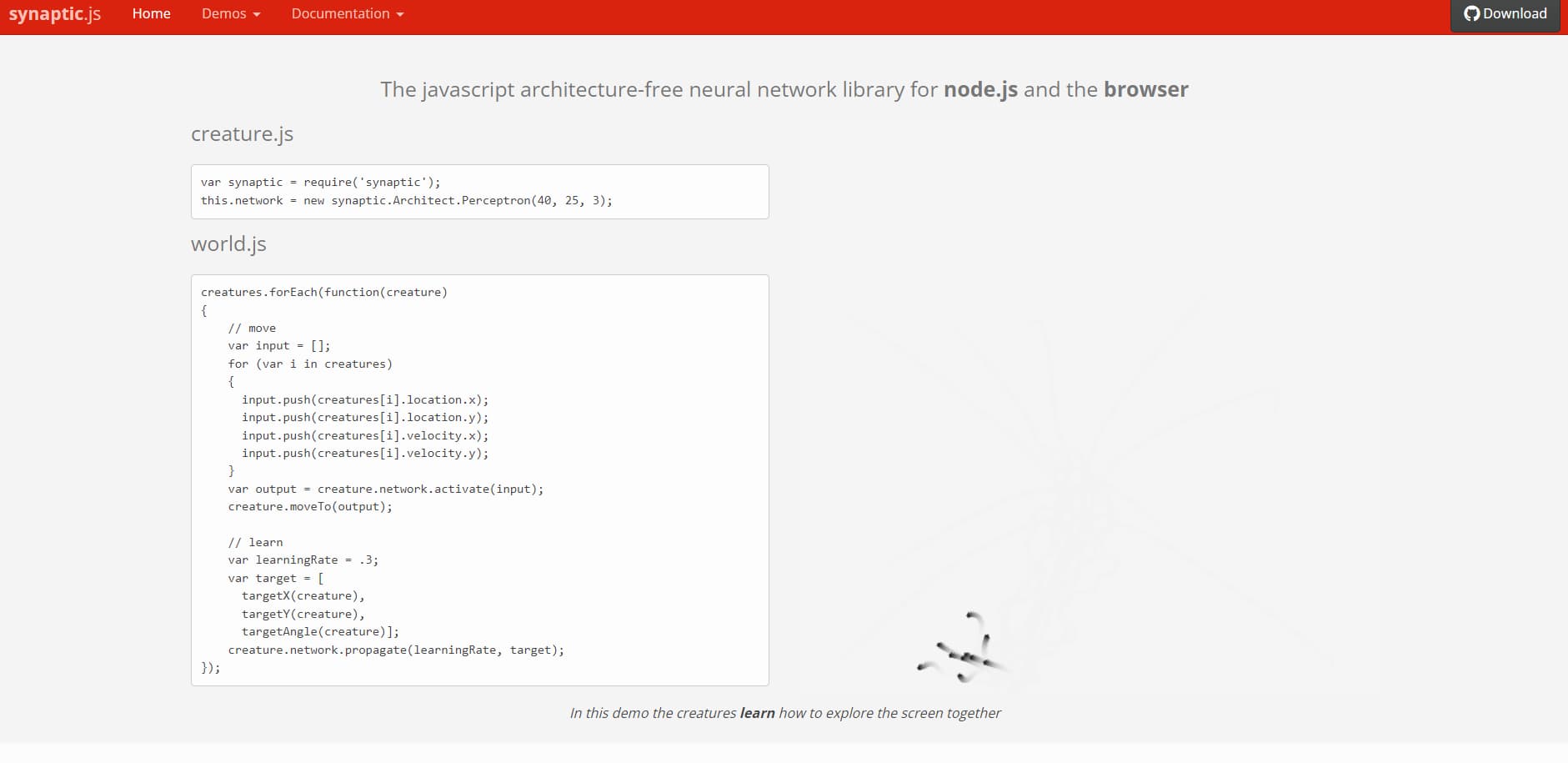Click inside the world.js code block
The width and height of the screenshot is (1568, 763).
[x=479, y=475]
